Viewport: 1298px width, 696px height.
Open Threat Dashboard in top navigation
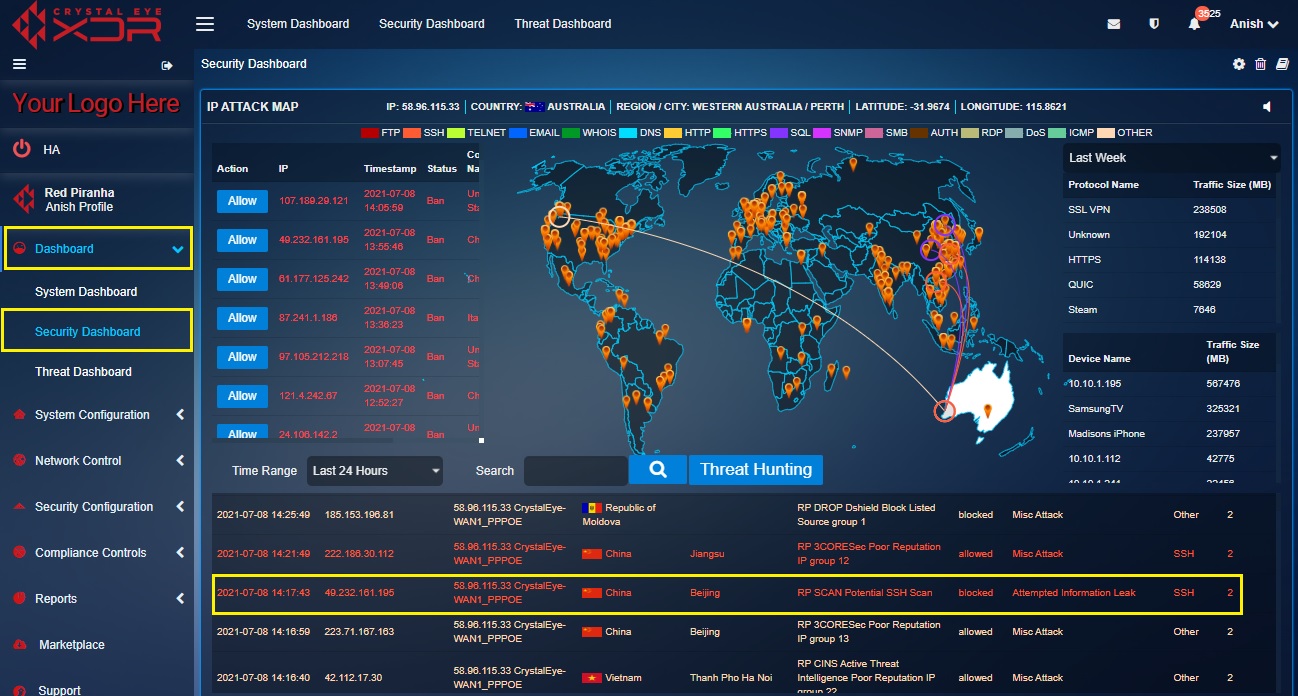[563, 24]
